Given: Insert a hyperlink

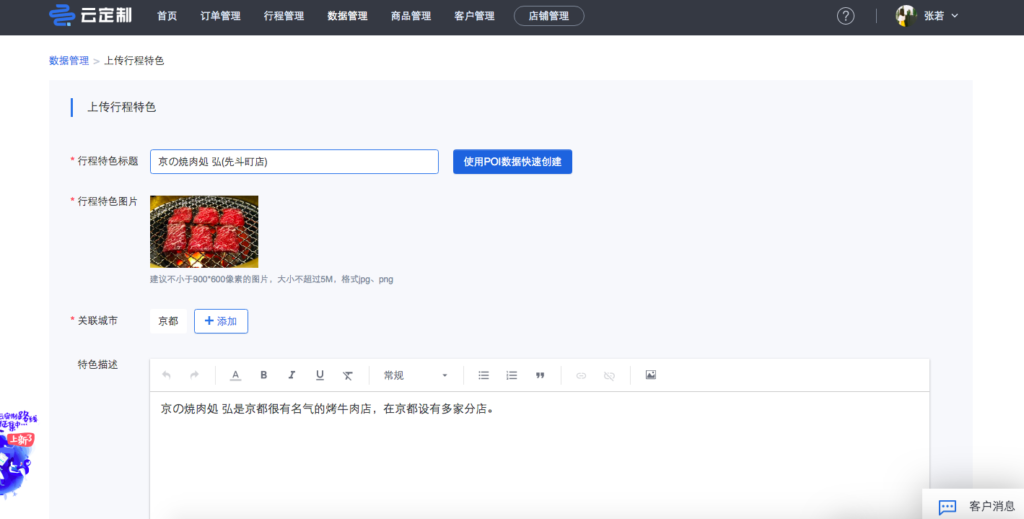Looking at the screenshot, I should pos(581,375).
